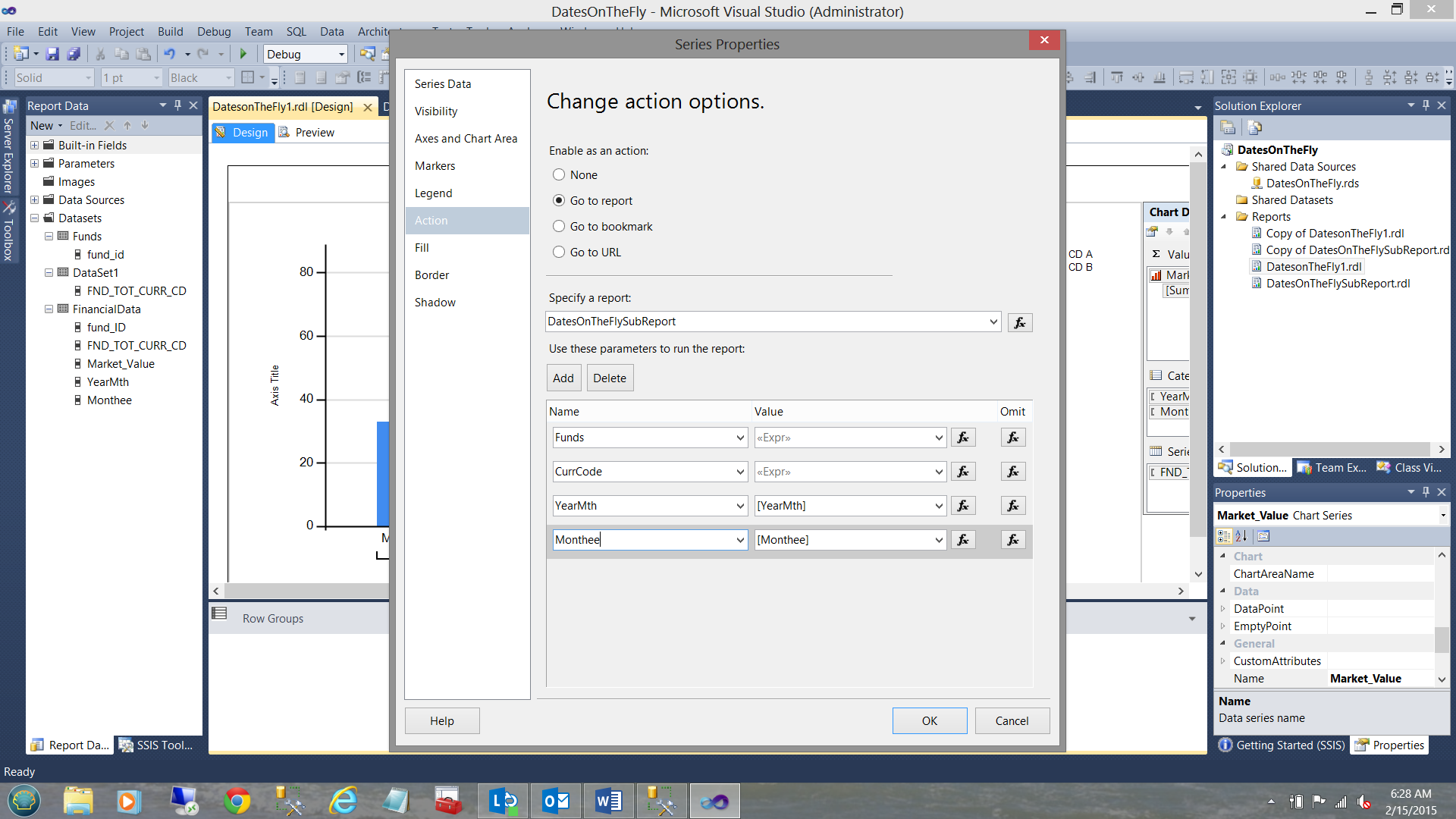Click expression fx button beside report name

1020,322
